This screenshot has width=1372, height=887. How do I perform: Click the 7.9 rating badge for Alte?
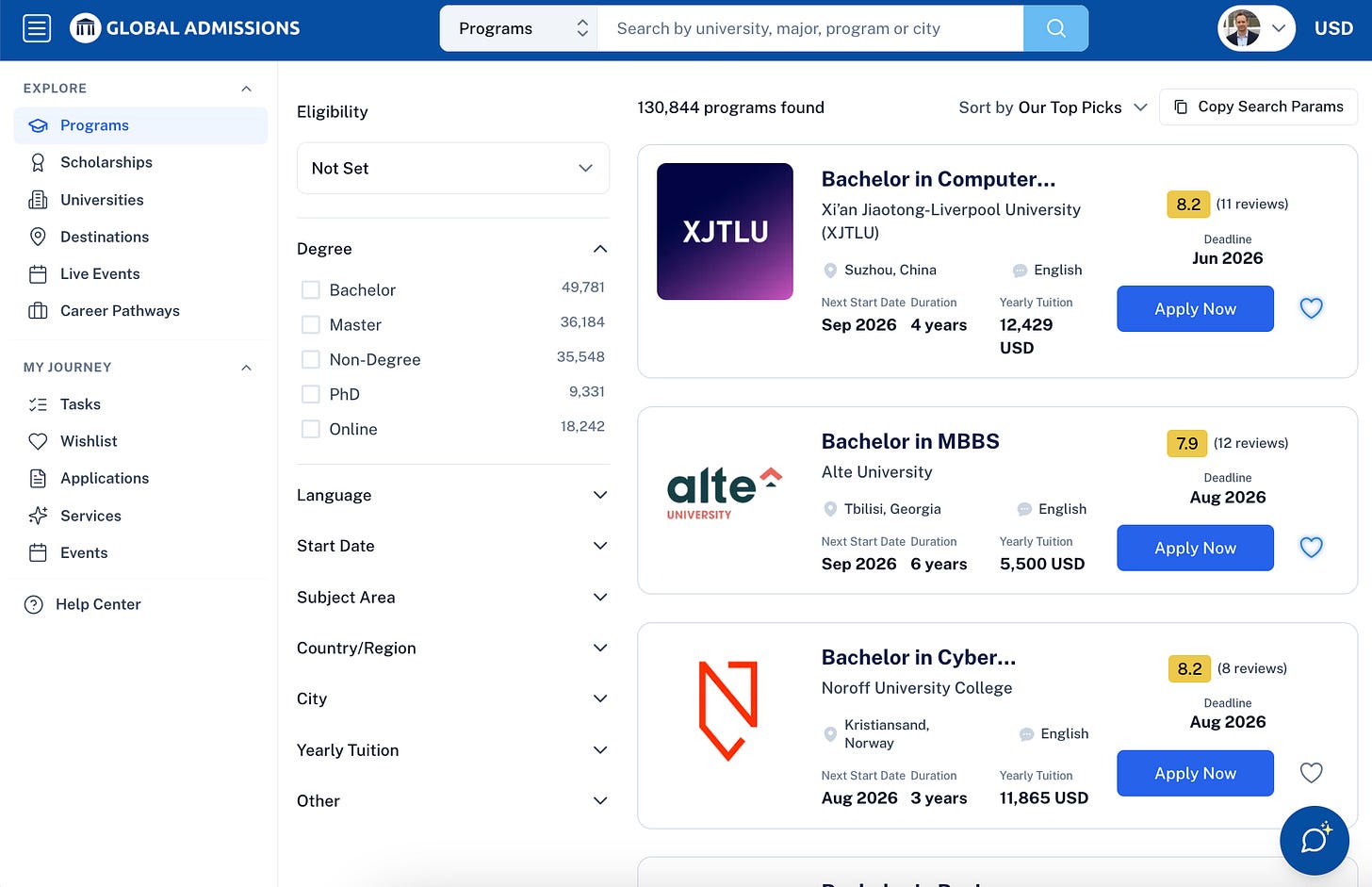point(1187,443)
